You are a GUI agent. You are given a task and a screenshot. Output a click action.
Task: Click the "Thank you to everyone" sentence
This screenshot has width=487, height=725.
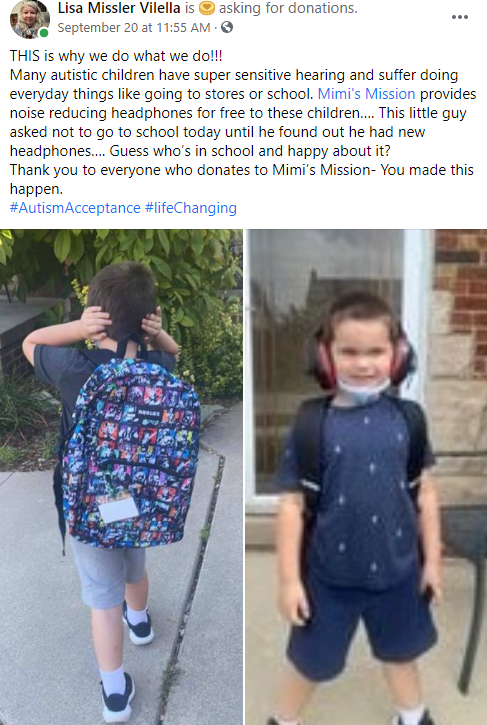[x=242, y=179]
